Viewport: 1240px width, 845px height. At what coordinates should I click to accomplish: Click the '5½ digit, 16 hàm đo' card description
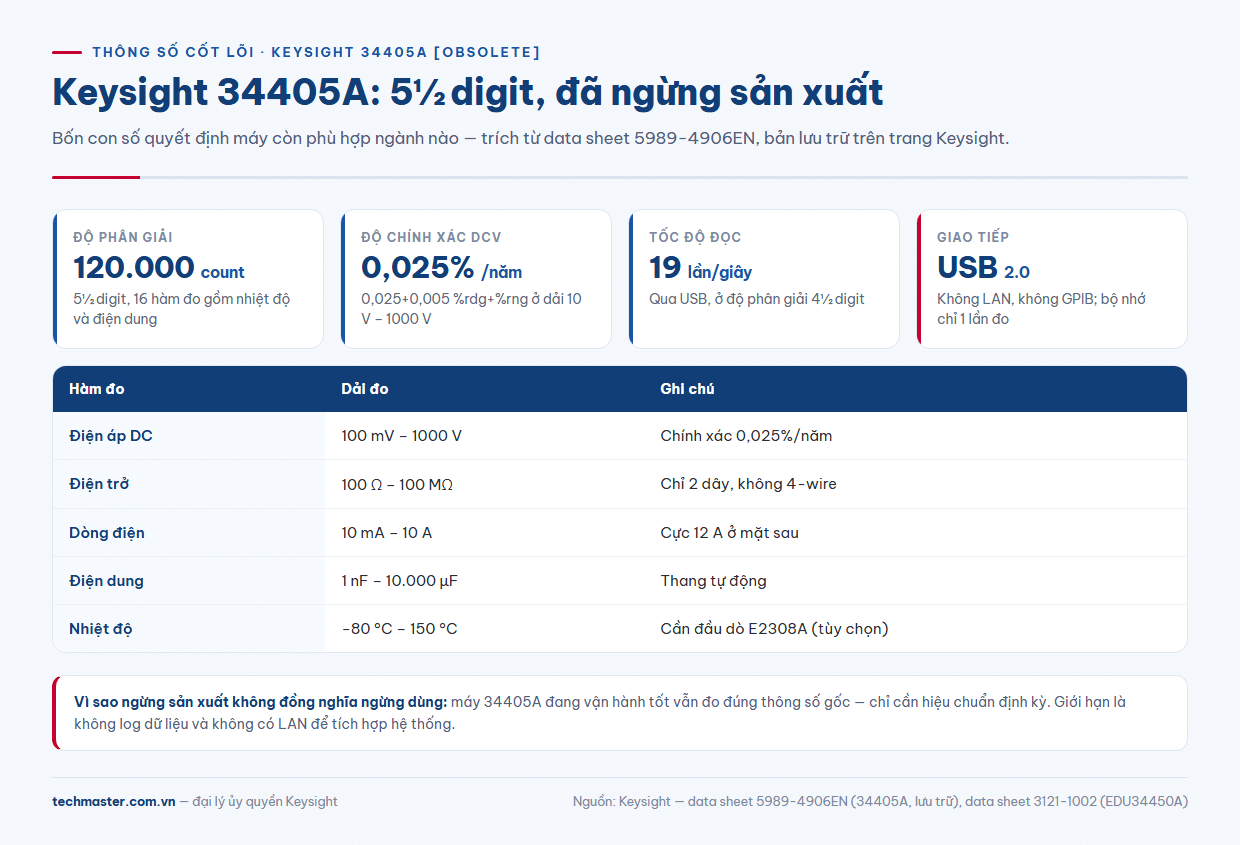coord(182,309)
